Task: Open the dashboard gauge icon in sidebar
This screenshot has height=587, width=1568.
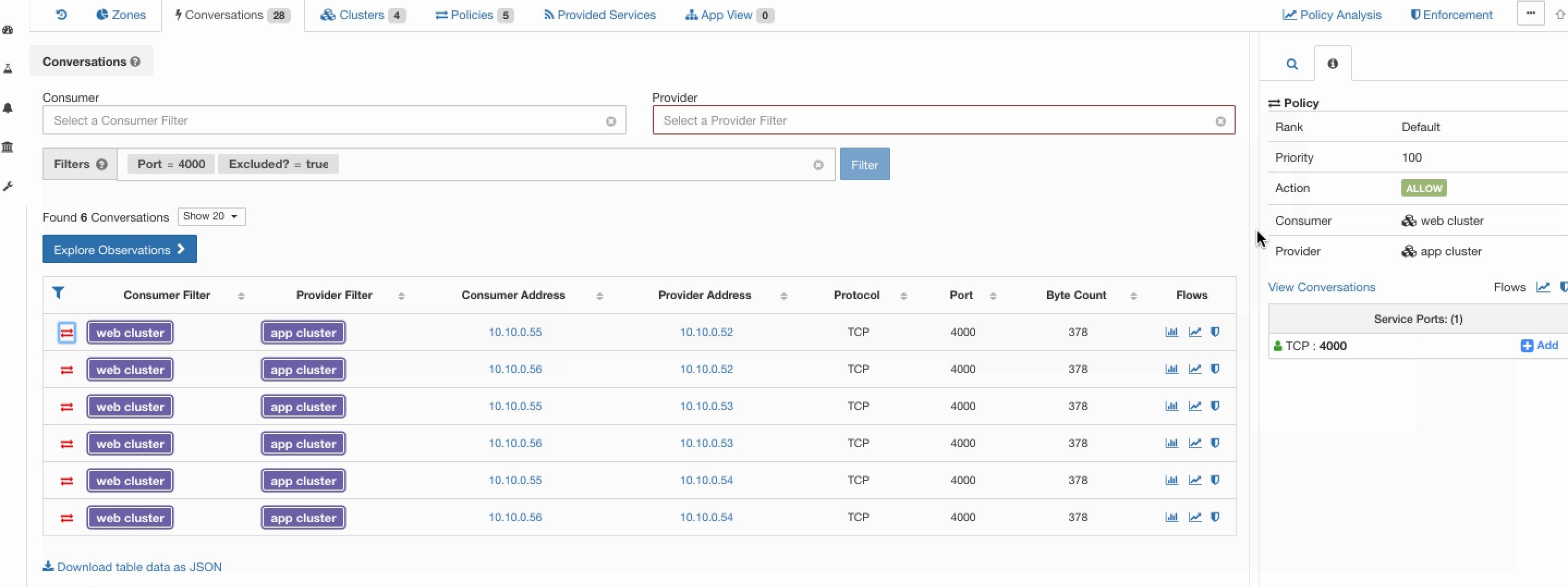Action: click(x=8, y=29)
